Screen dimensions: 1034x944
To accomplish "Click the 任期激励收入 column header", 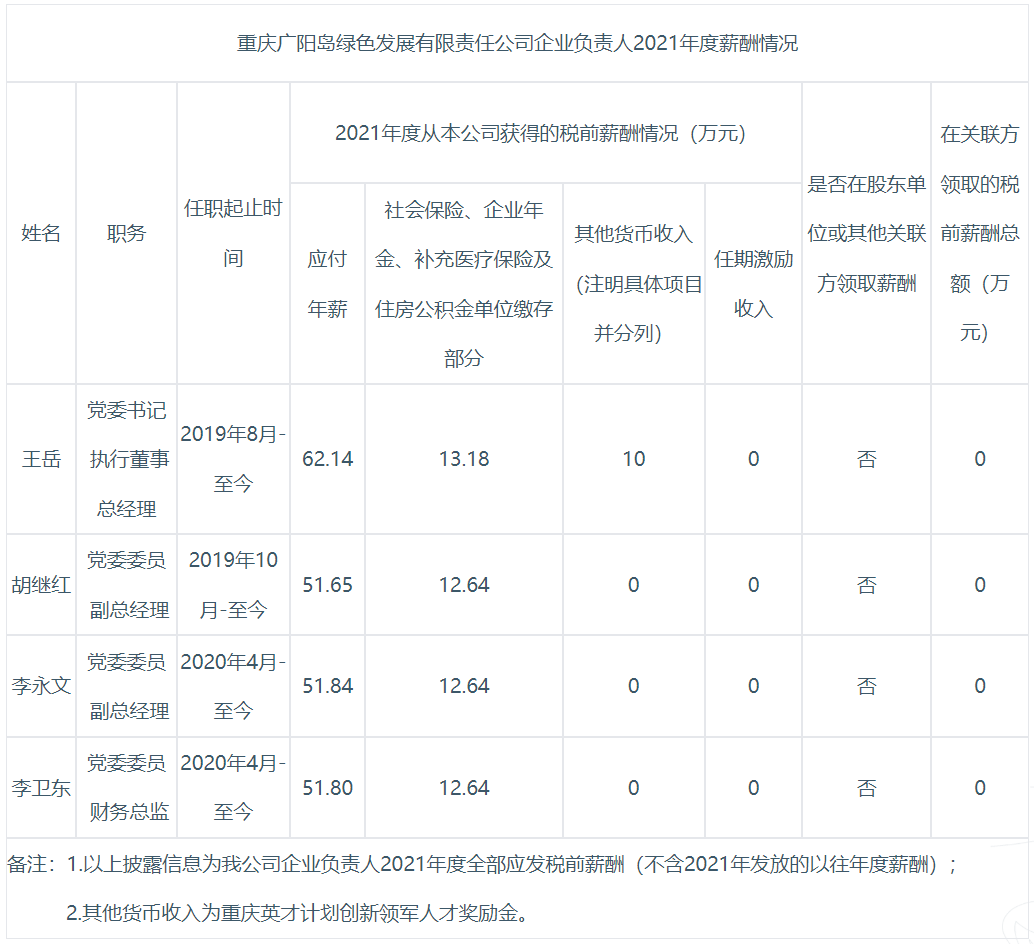I will 753,284.
